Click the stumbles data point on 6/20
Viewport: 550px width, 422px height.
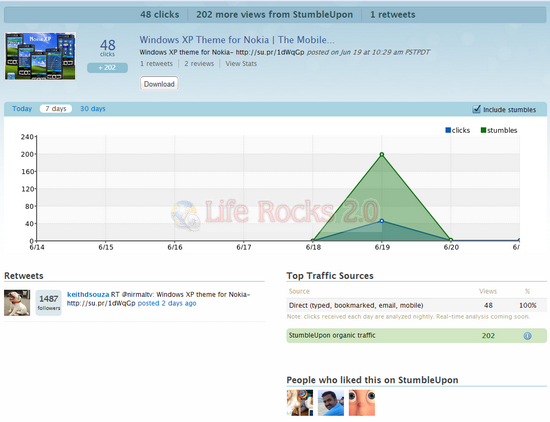coord(451,240)
